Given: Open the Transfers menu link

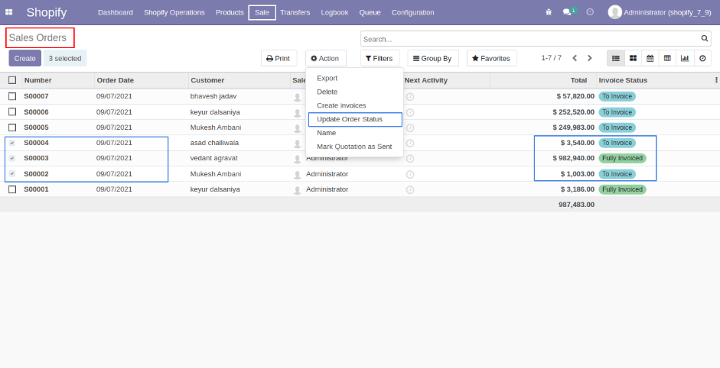Looking at the screenshot, I should 295,12.
